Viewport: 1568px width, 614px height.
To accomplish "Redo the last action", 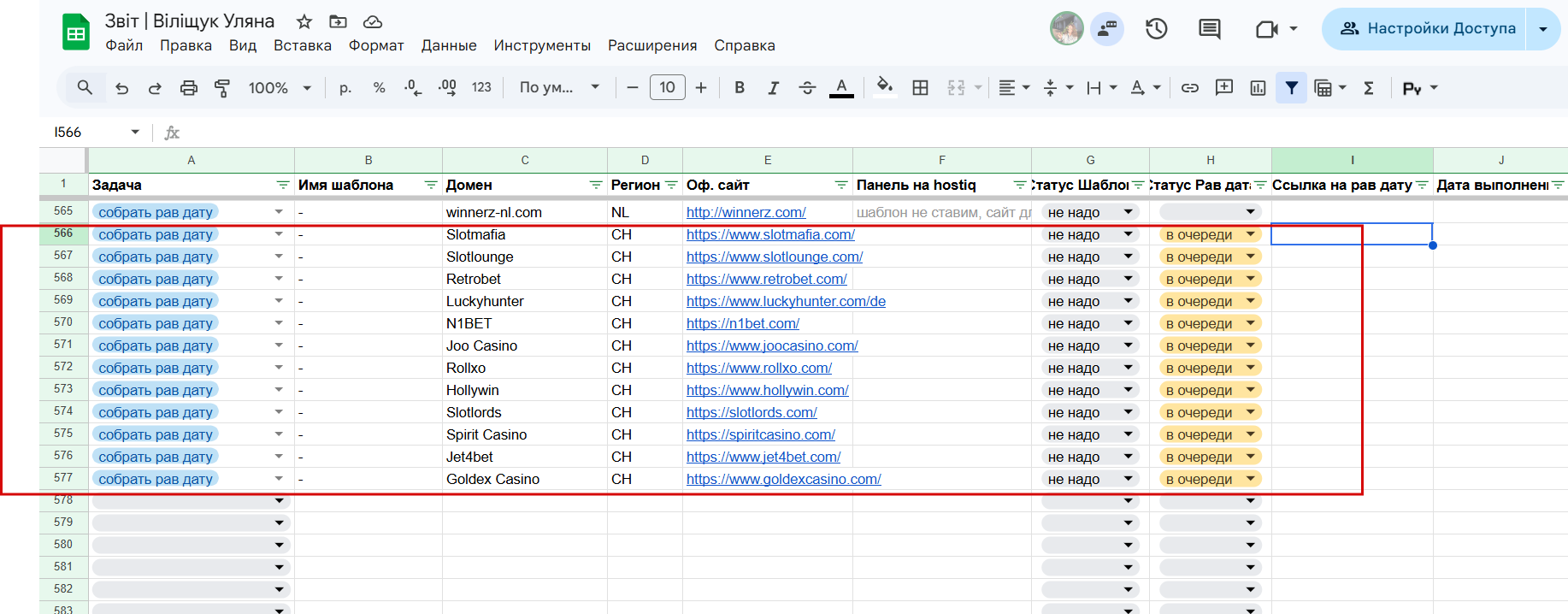I will click(155, 87).
